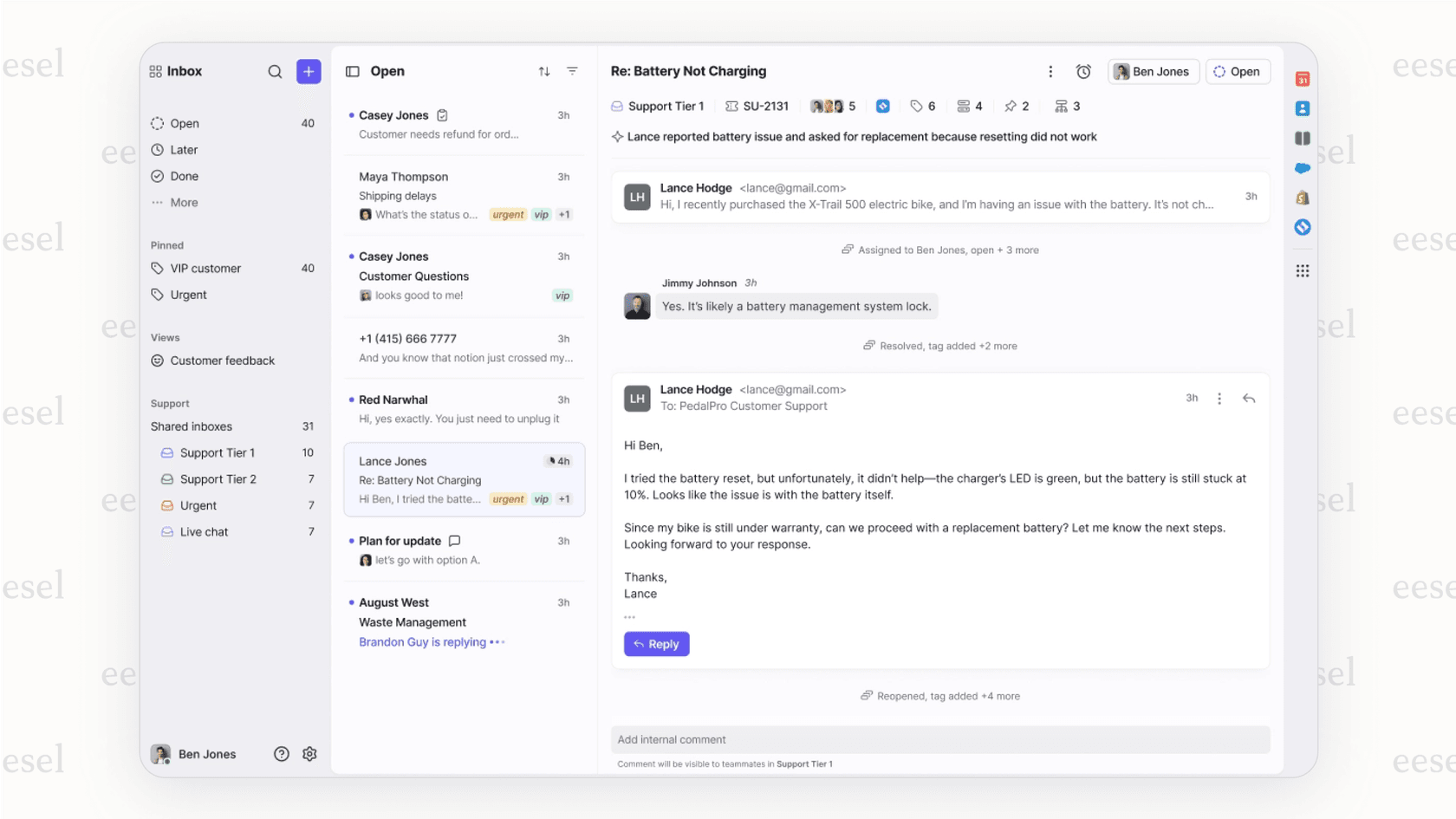
Task: Open the filter control in the Open list
Action: click(572, 71)
